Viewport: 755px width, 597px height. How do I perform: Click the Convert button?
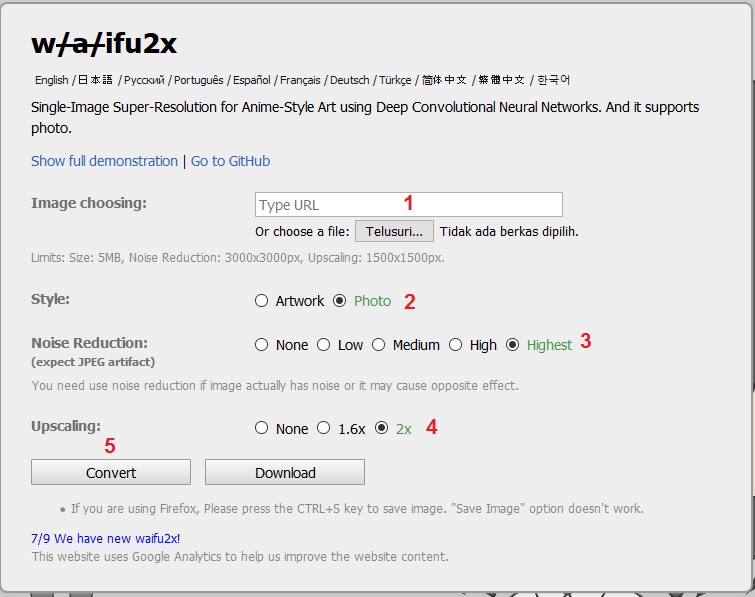coord(111,472)
